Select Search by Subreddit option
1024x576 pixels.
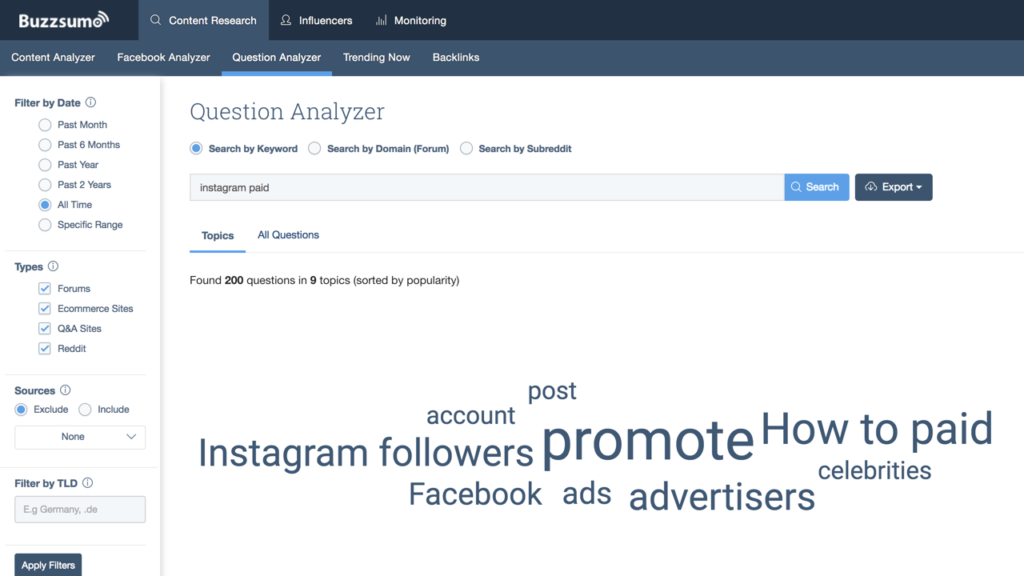coord(466,148)
